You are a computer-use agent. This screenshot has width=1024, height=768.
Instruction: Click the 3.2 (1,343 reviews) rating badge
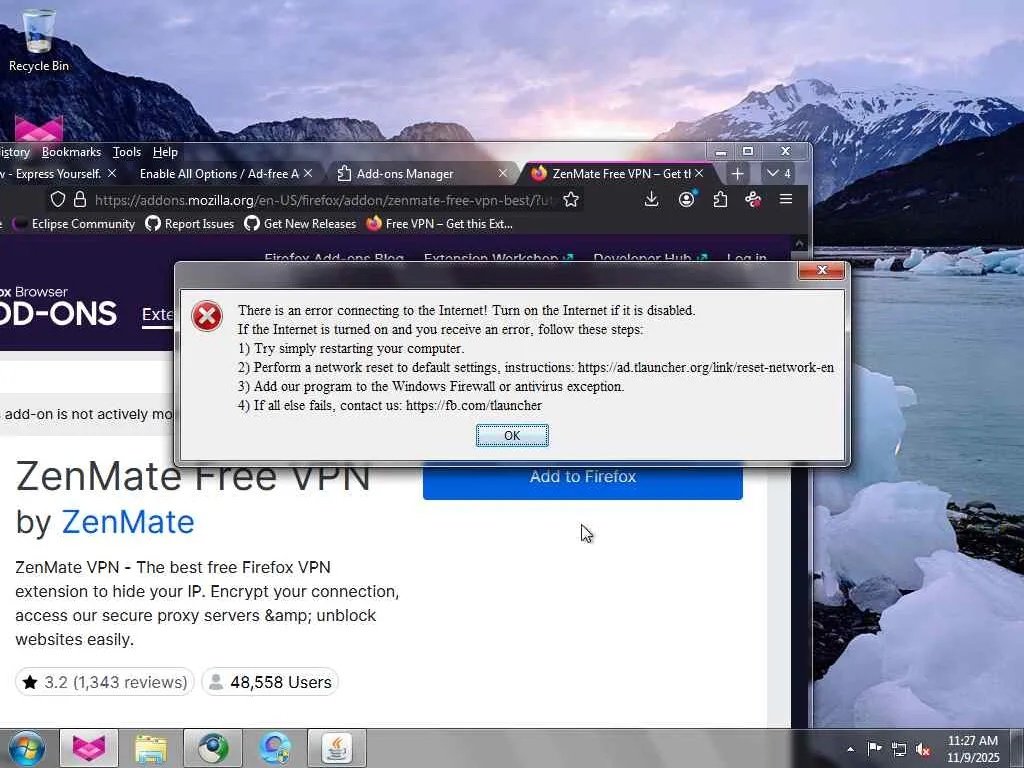104,682
